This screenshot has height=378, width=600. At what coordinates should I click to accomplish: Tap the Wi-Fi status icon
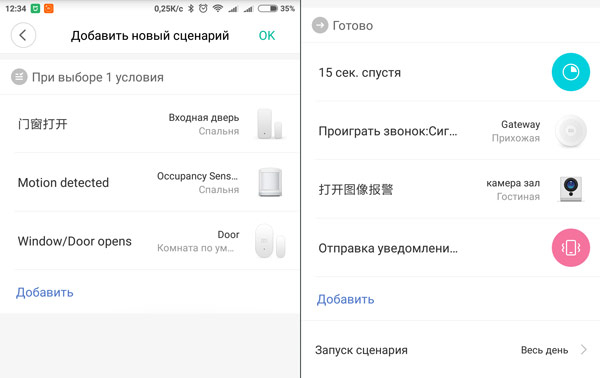pos(218,8)
